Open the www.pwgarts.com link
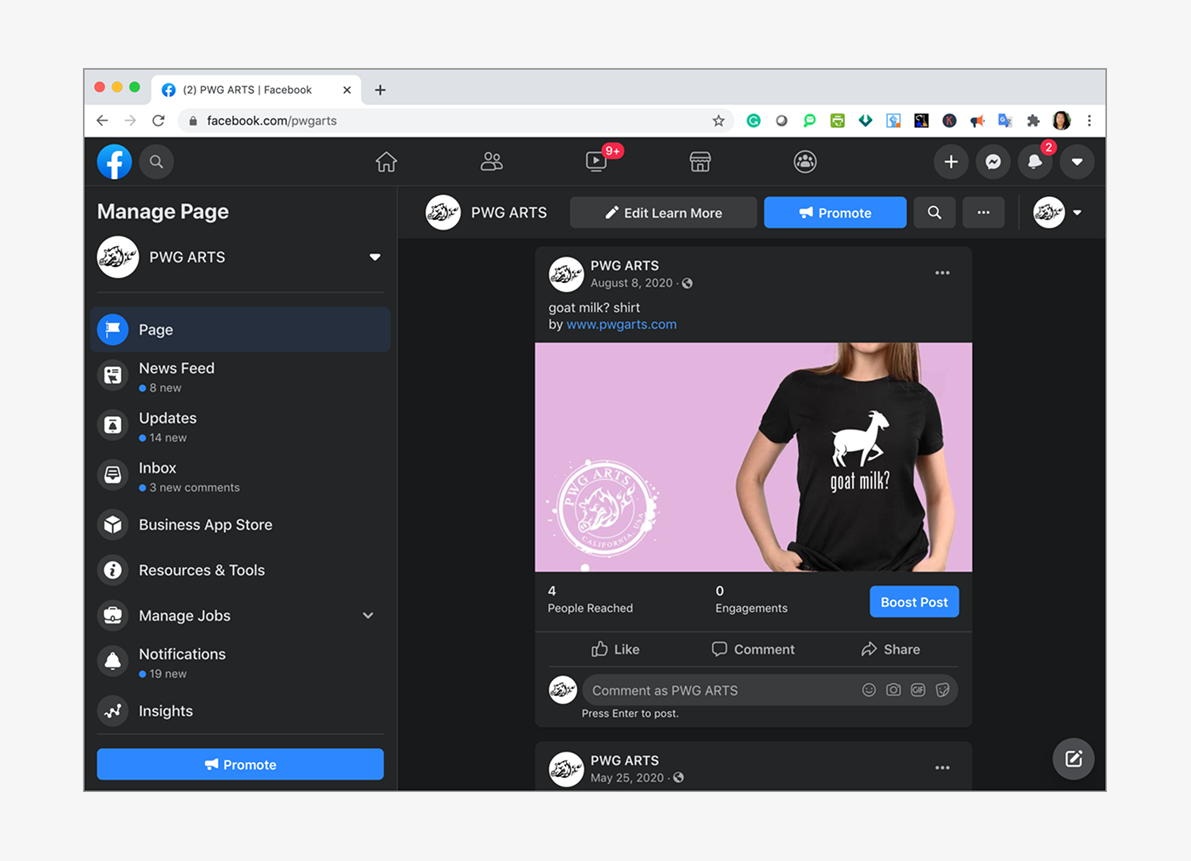Image resolution: width=1191 pixels, height=861 pixels. [x=621, y=324]
